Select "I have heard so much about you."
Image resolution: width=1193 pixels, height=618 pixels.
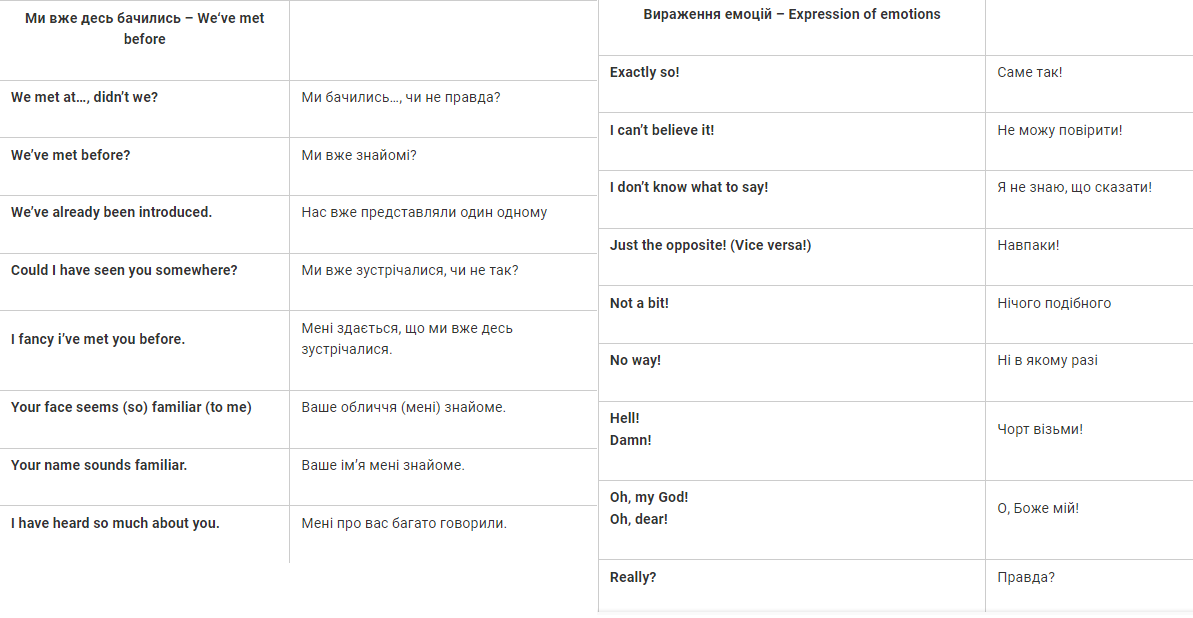pos(115,523)
